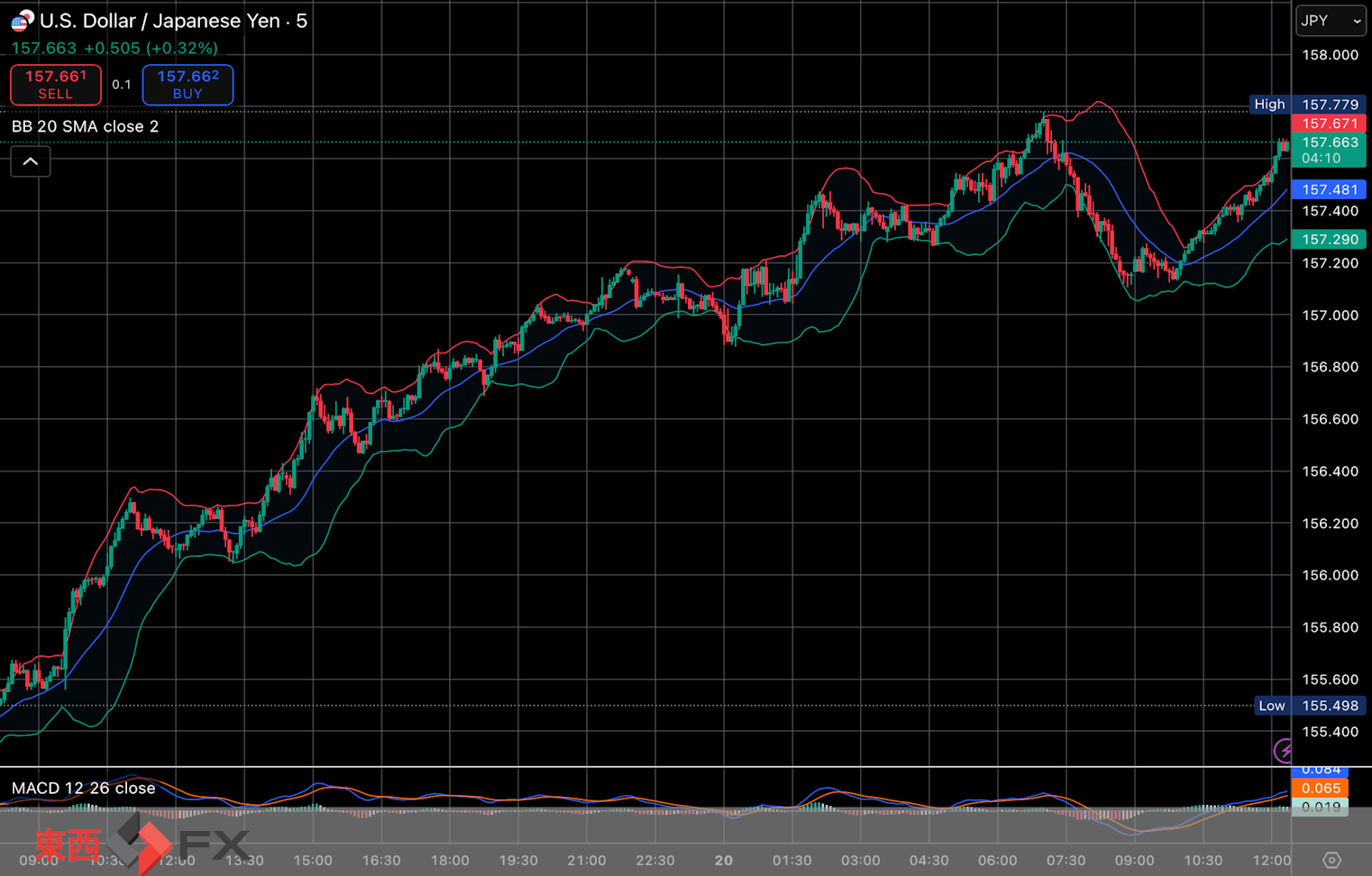Click the current price 157.663 countdown label

coord(1329,150)
